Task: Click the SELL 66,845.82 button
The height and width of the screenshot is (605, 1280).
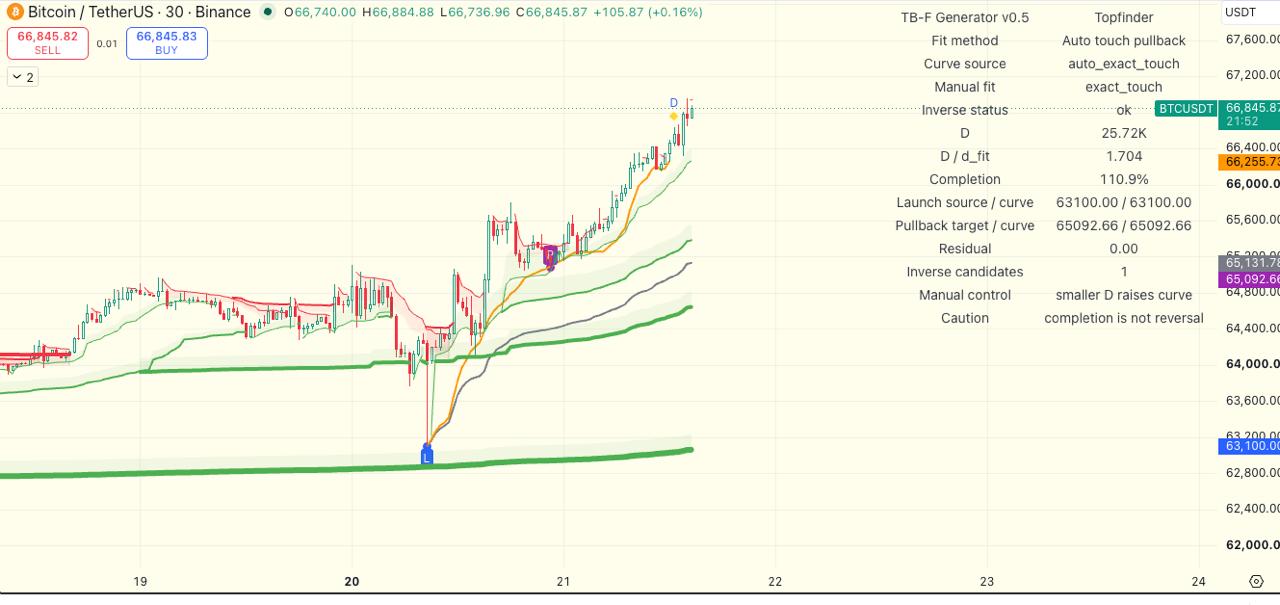Action: (47, 43)
